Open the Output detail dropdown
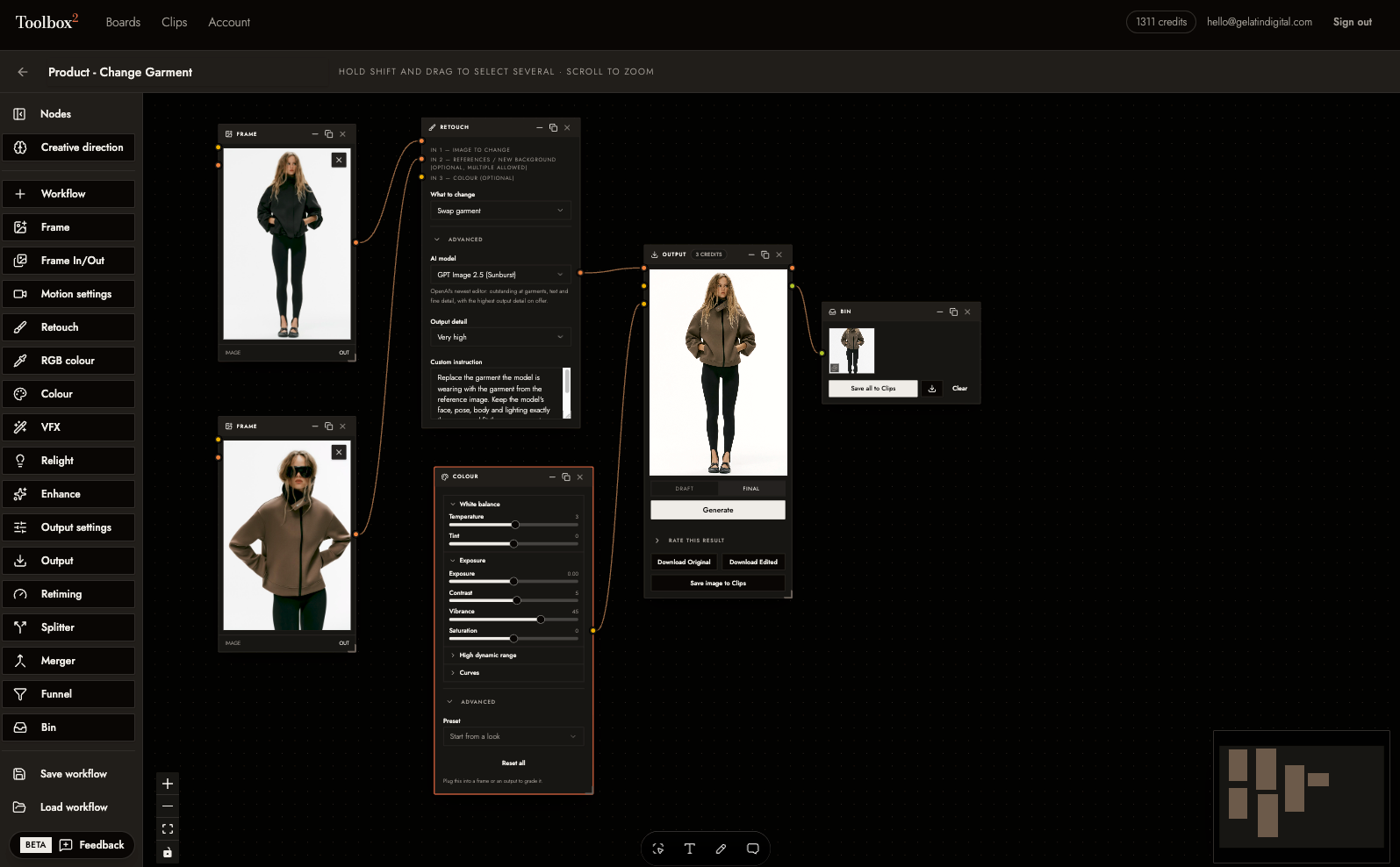The width and height of the screenshot is (1400, 867). pyautogui.click(x=500, y=337)
